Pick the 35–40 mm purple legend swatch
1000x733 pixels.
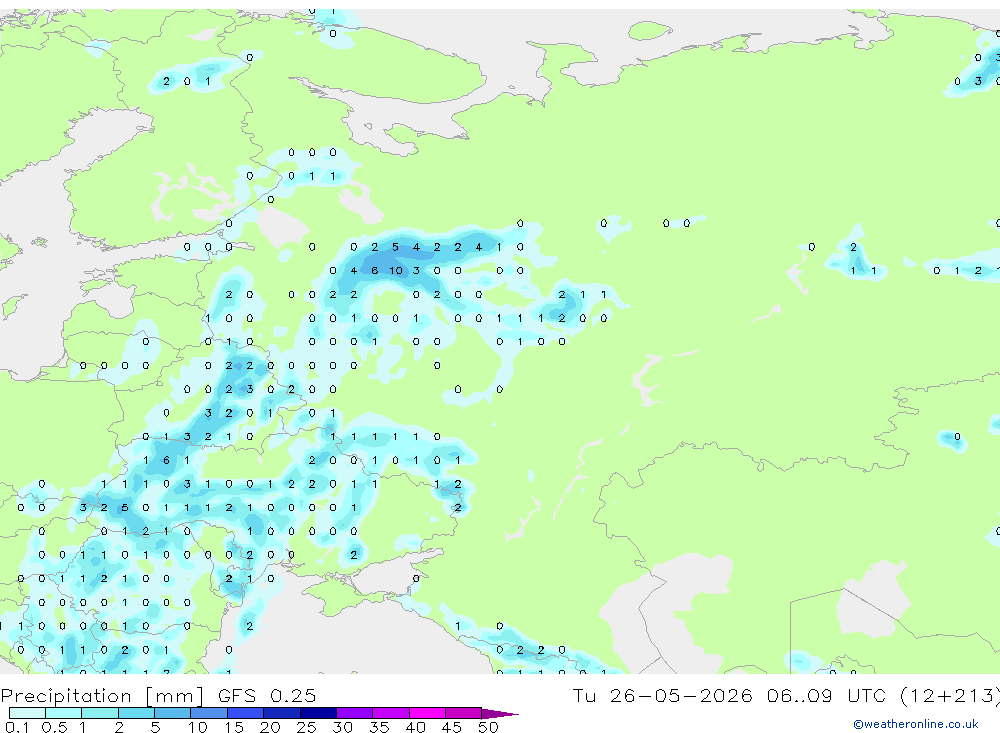(x=391, y=713)
